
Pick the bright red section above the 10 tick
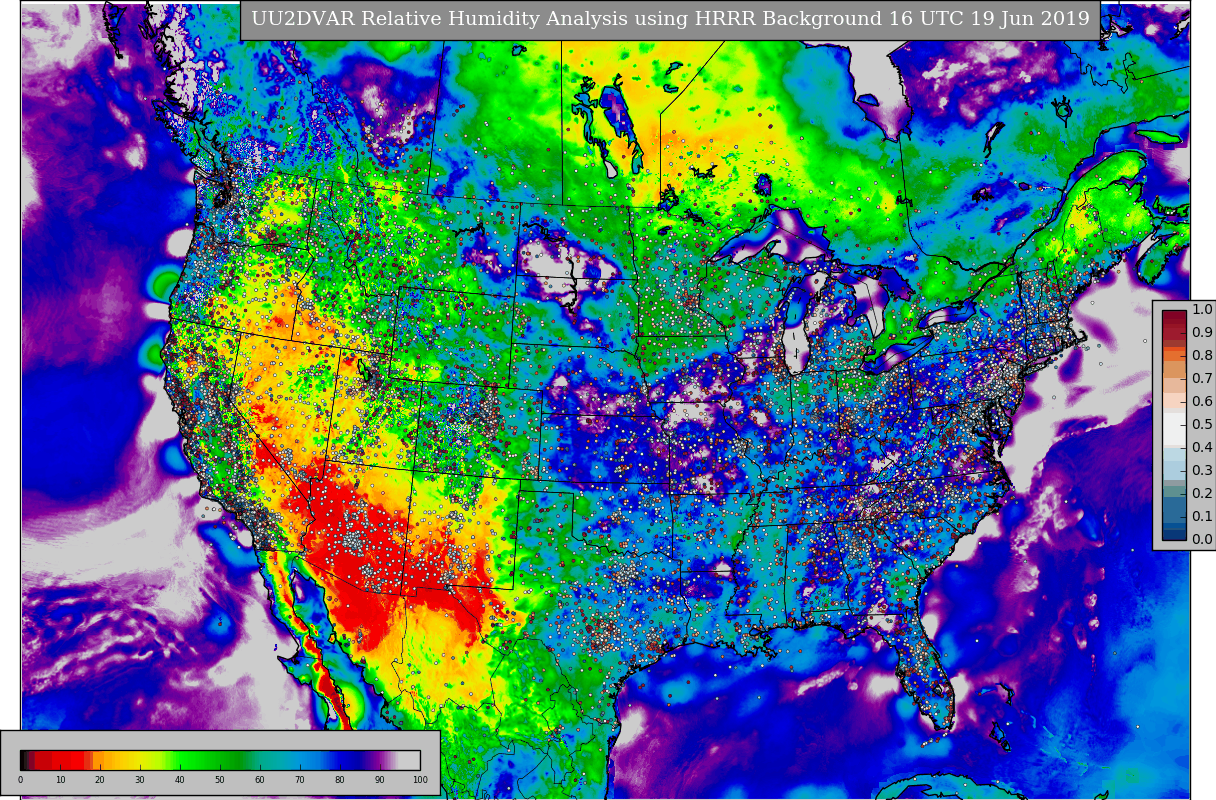pyautogui.click(x=60, y=760)
